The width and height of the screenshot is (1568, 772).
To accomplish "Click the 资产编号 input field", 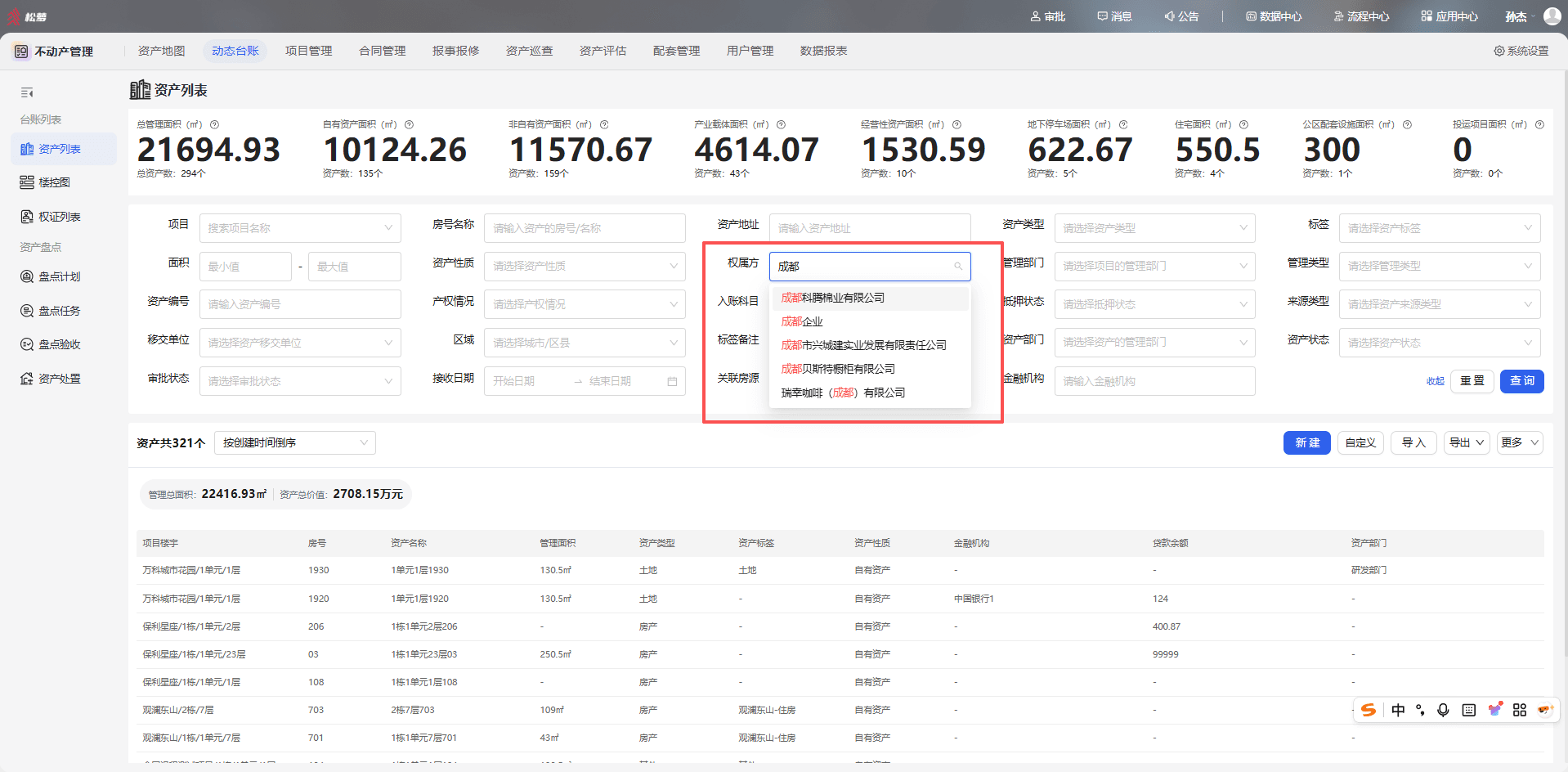I will click(x=300, y=304).
